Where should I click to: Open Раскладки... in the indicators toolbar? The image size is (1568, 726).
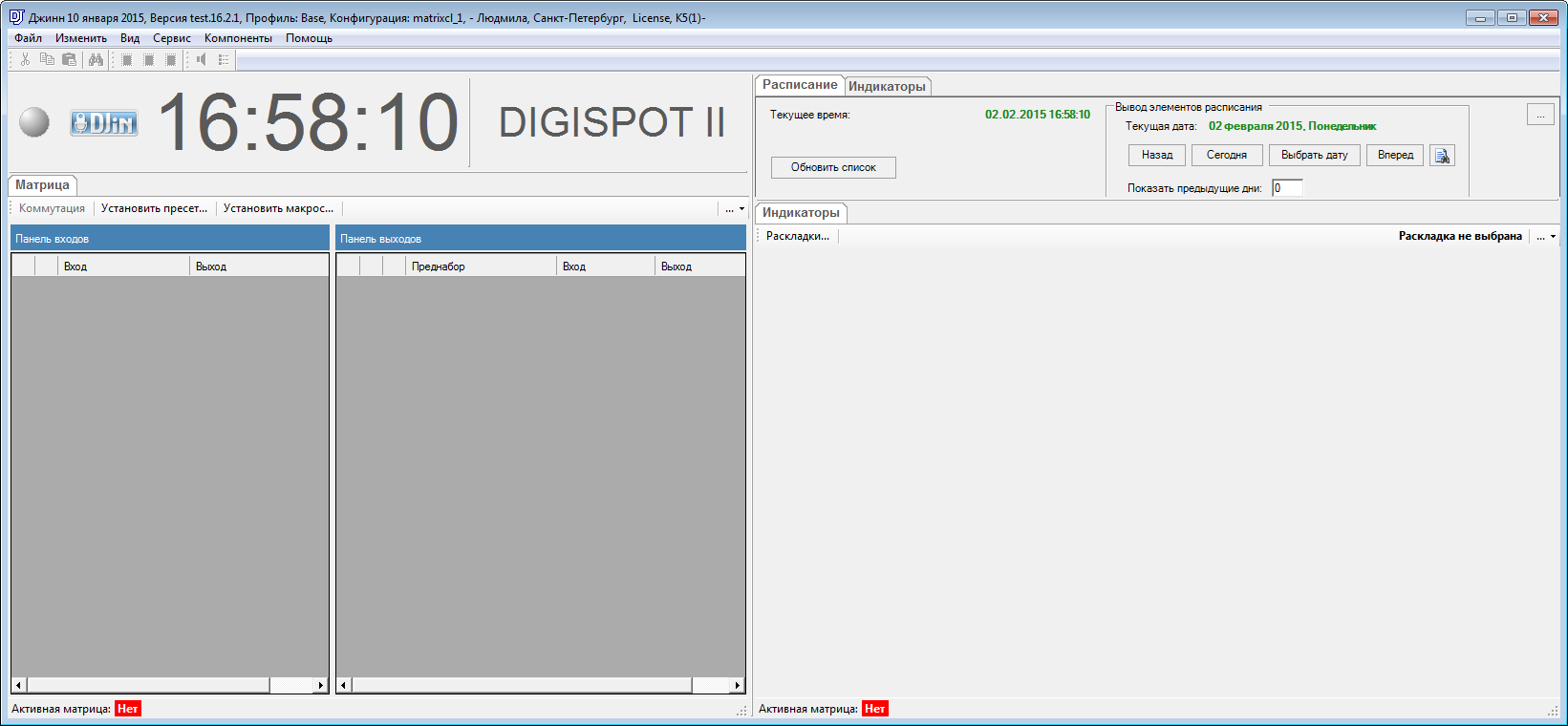coord(798,236)
